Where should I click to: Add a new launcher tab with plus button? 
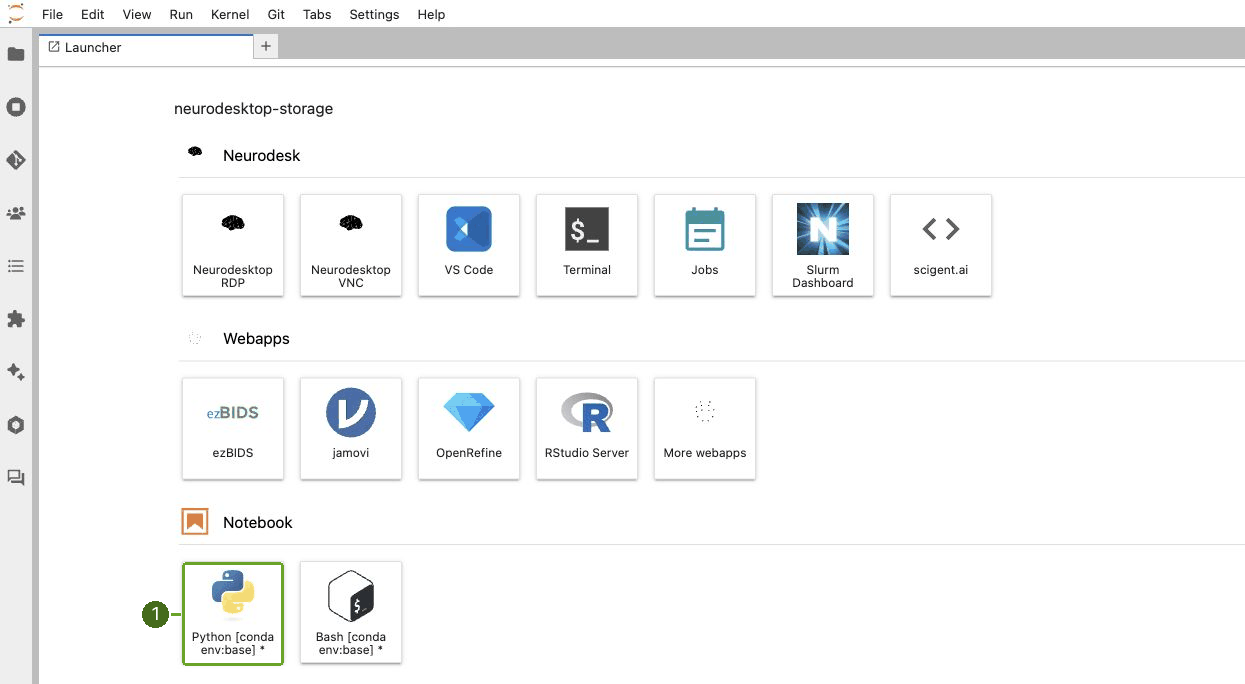tap(266, 46)
